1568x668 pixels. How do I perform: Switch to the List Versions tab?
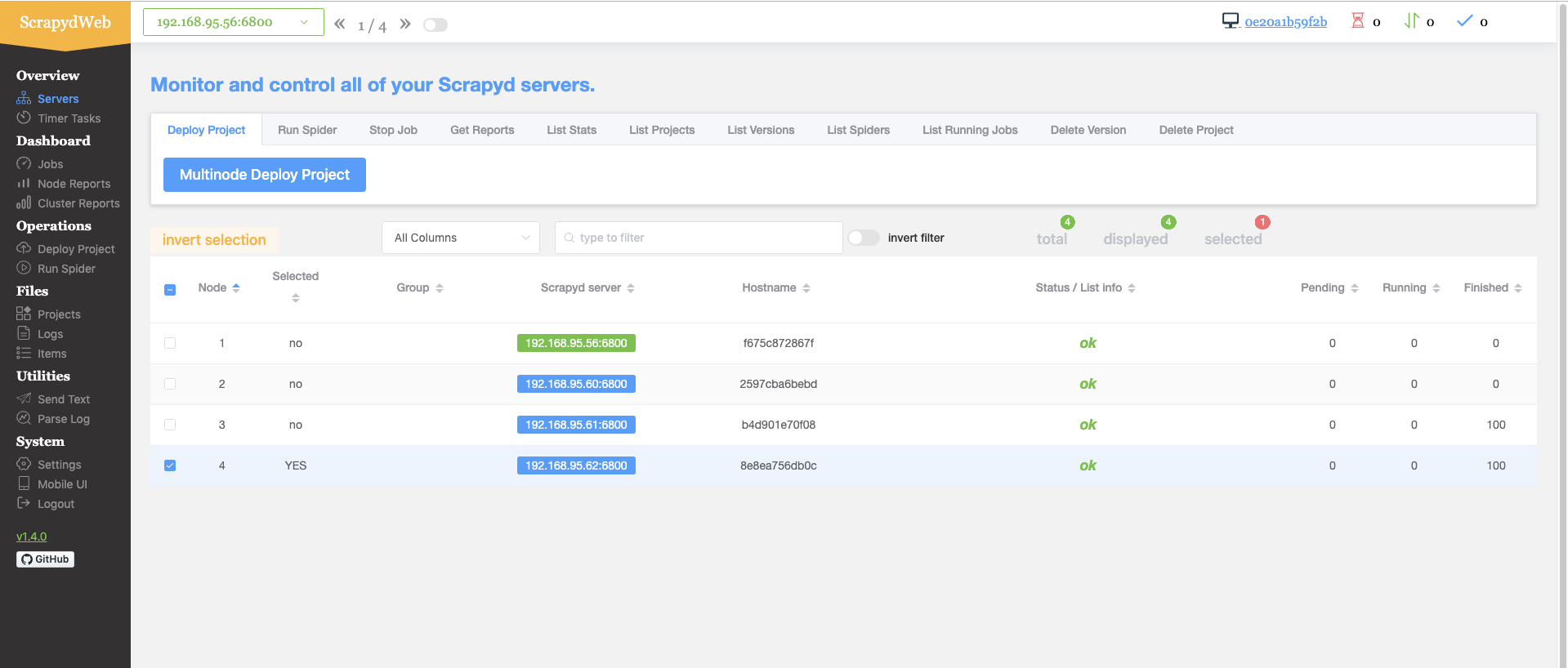tap(761, 130)
